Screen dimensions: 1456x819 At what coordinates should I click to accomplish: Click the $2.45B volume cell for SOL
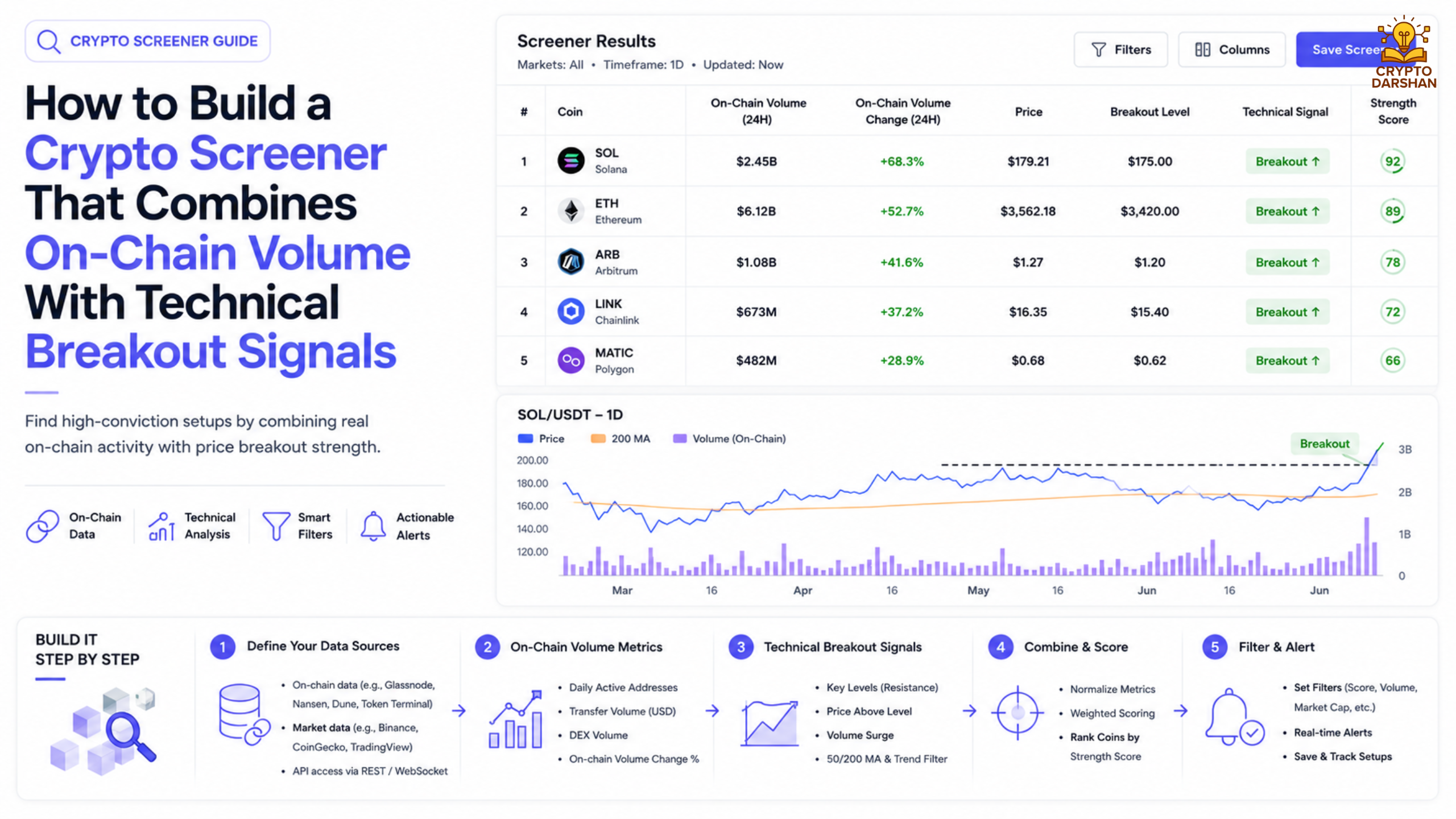tap(756, 162)
